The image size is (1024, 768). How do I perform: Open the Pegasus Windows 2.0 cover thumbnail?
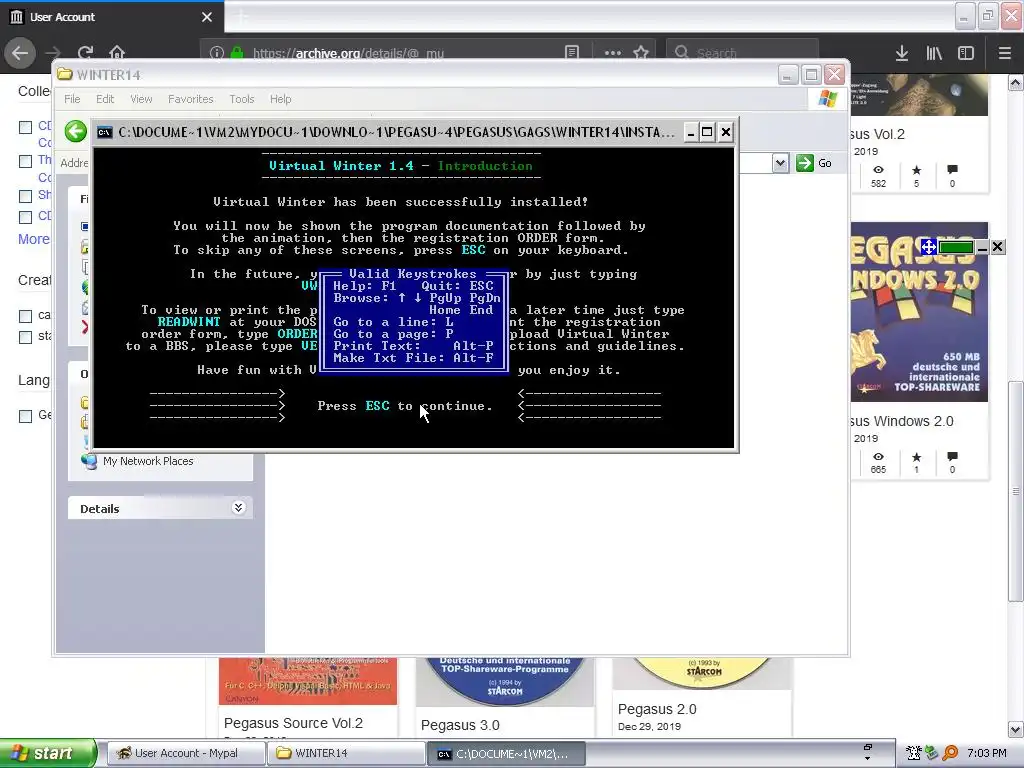(920, 312)
